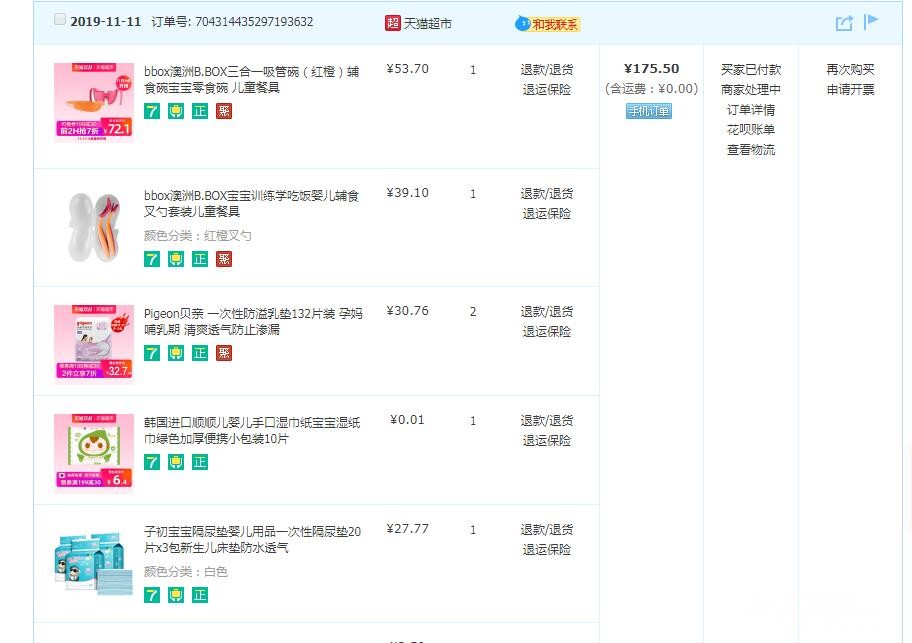Click the green 7-day return icon under the bbox suction bowl
Image resolution: width=912 pixels, height=643 pixels.
click(x=152, y=111)
